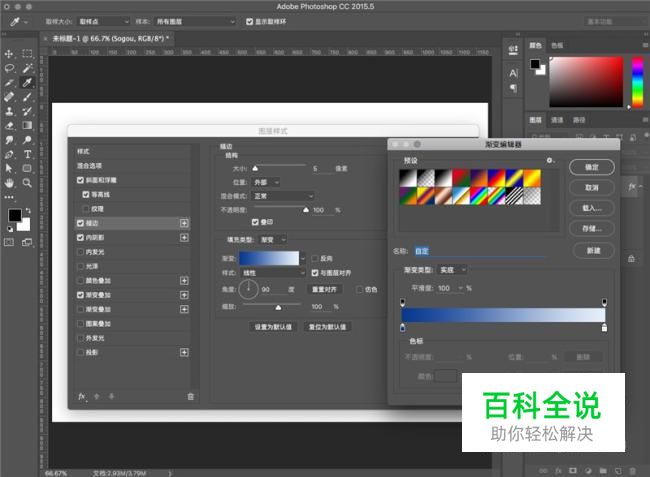Enable Texture checkbox under Bevel and Emboss
650x477 pixels.
pyautogui.click(x=86, y=208)
